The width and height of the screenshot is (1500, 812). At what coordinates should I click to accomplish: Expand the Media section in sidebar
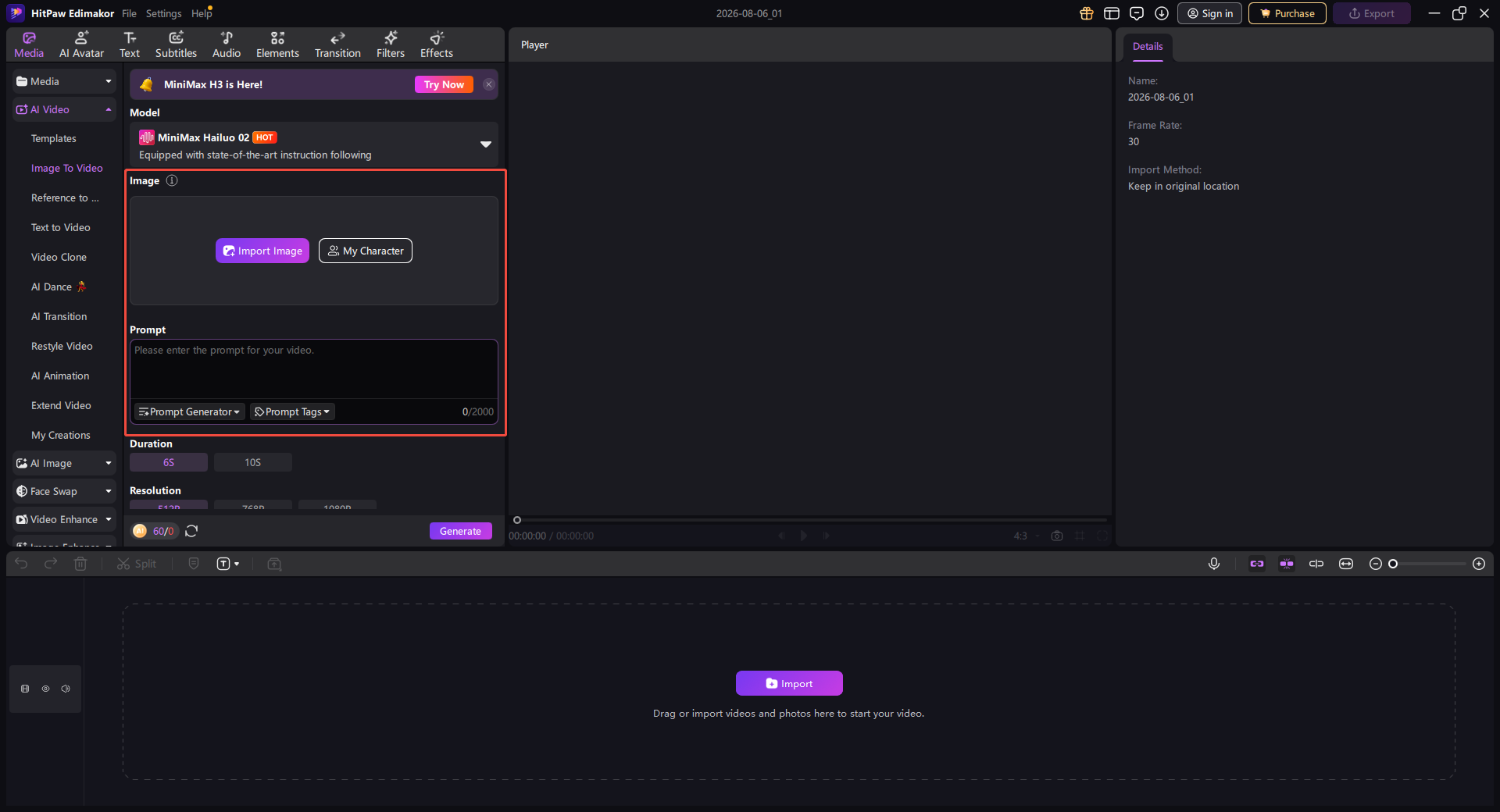[x=64, y=81]
